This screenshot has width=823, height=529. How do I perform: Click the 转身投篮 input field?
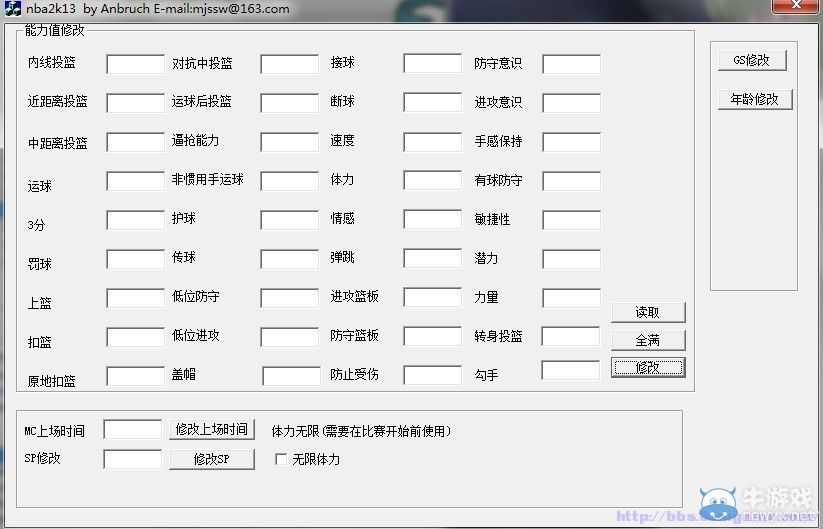pos(571,336)
